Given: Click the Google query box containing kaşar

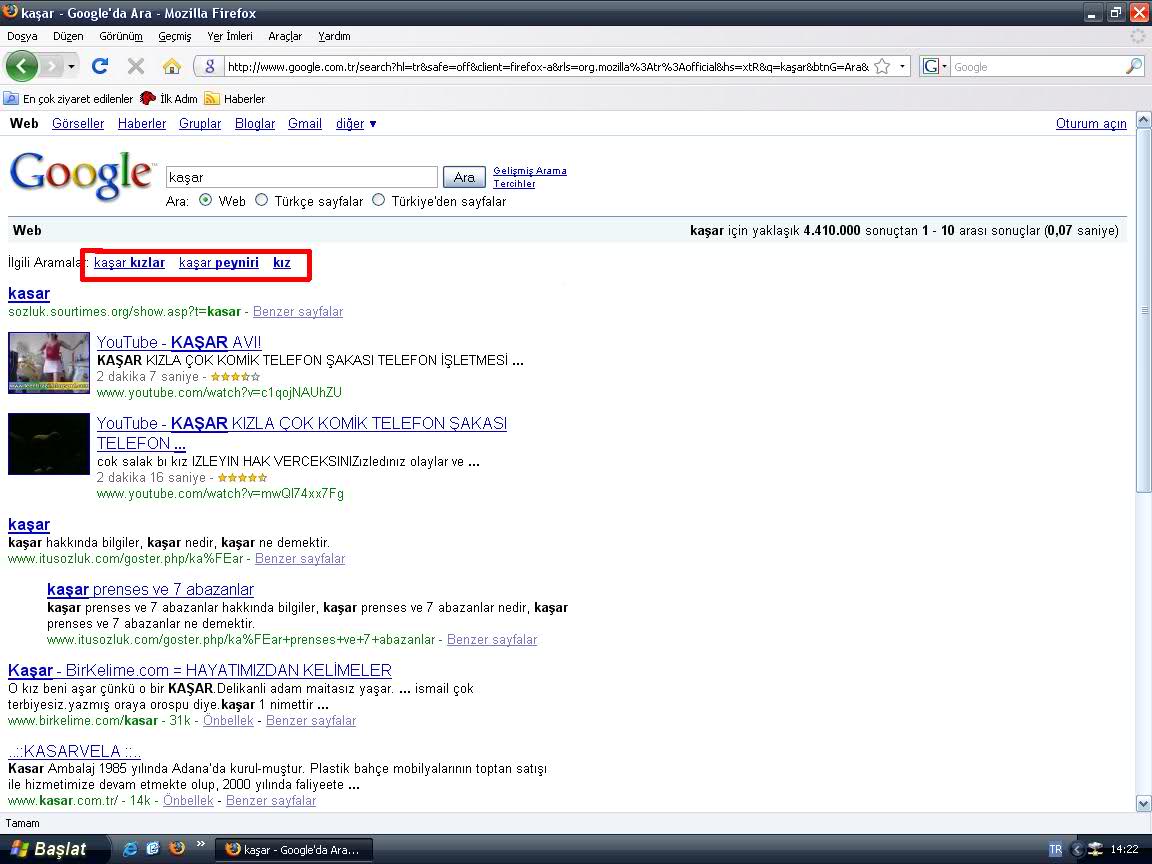Looking at the screenshot, I should [302, 177].
